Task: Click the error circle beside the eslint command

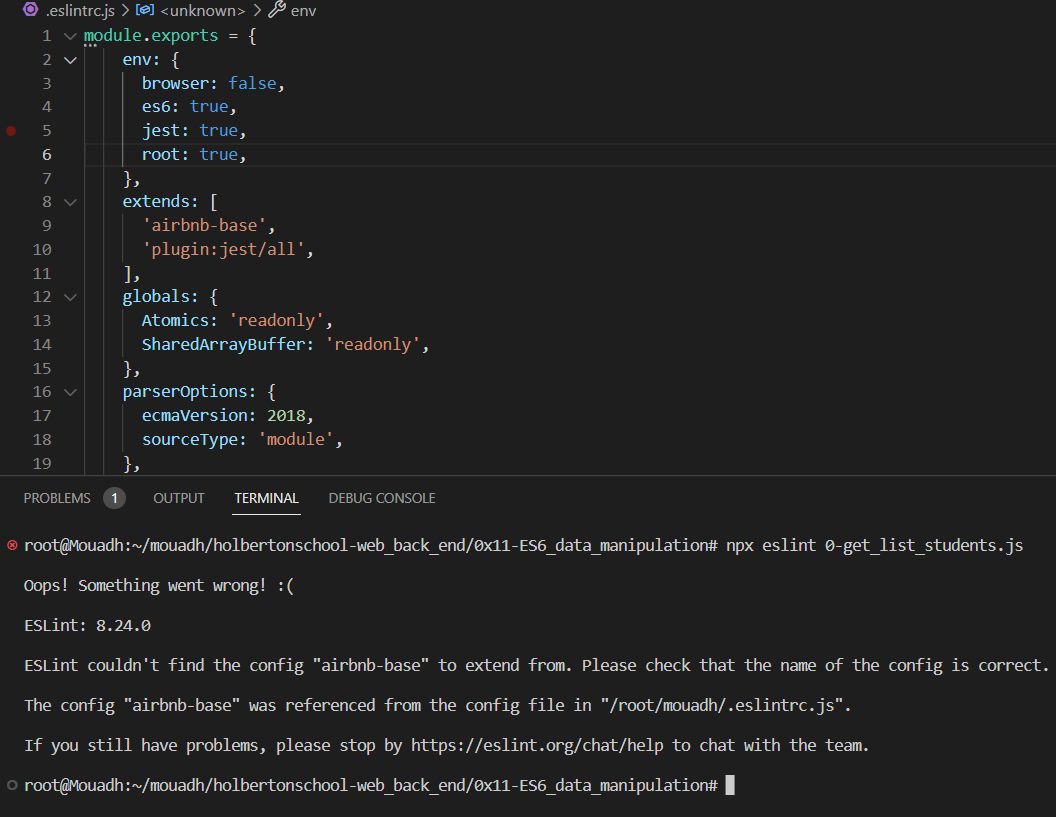Action: pyautogui.click(x=10, y=546)
